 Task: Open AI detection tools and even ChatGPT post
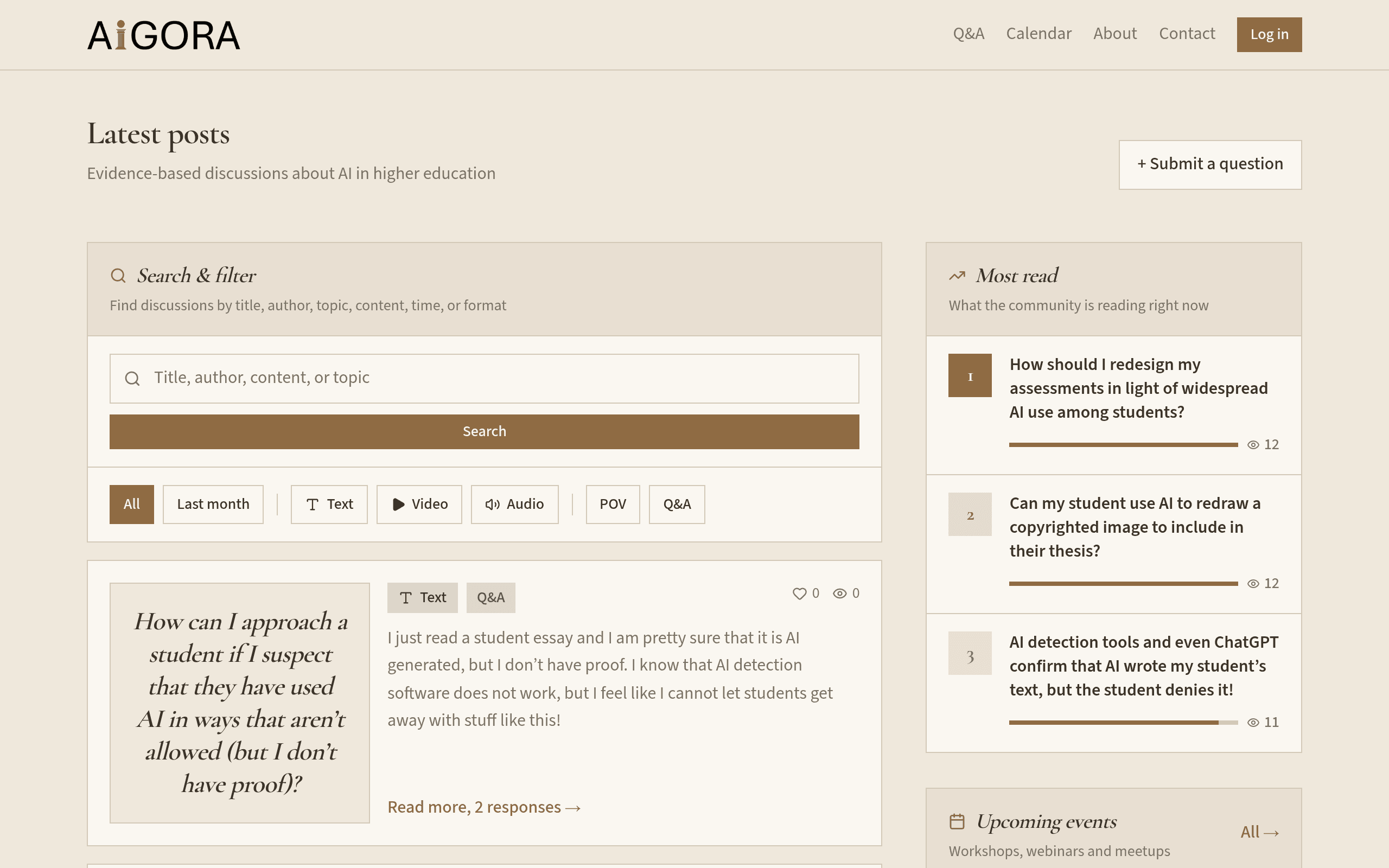[1143, 666]
